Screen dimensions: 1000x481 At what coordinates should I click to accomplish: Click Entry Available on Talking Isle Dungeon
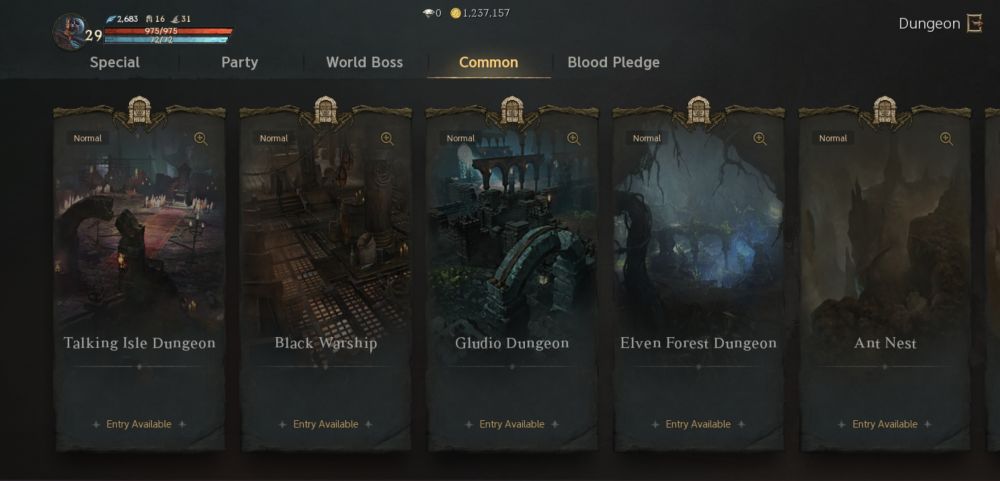click(x=139, y=424)
